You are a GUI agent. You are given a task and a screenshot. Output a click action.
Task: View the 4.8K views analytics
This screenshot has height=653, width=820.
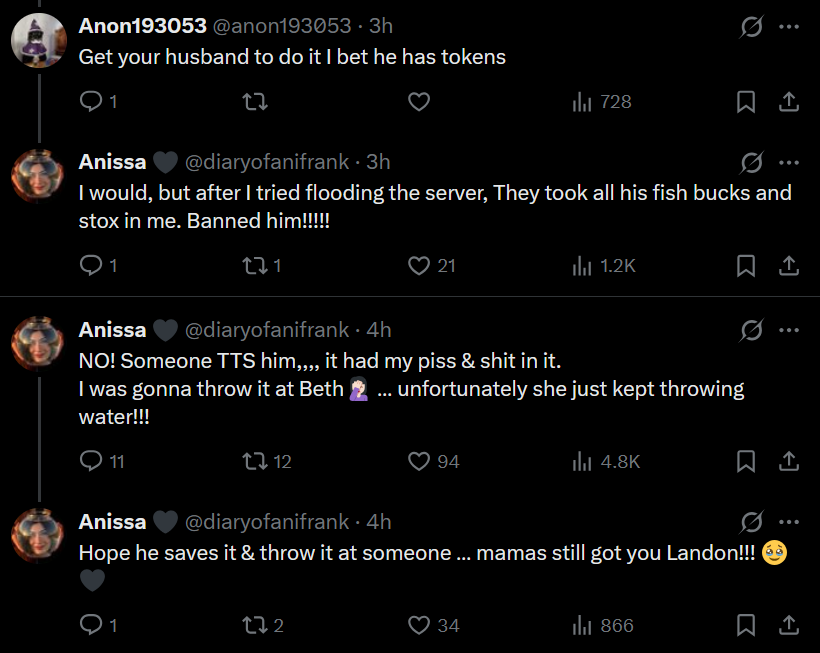pos(605,461)
